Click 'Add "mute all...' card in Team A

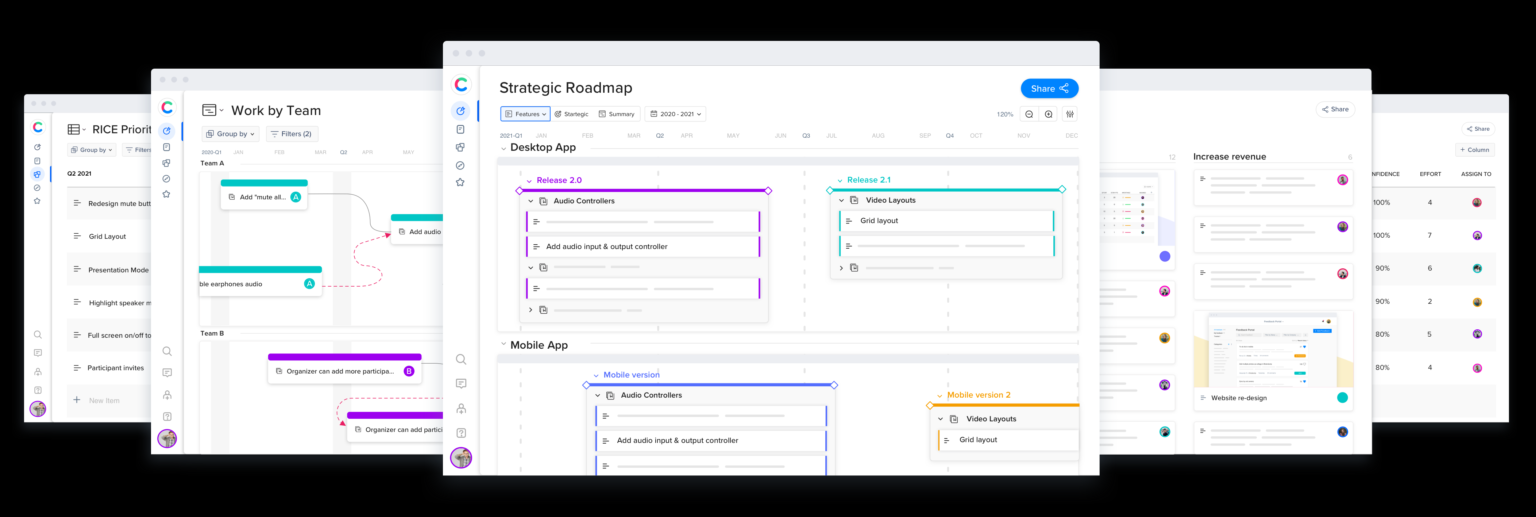[x=264, y=194]
